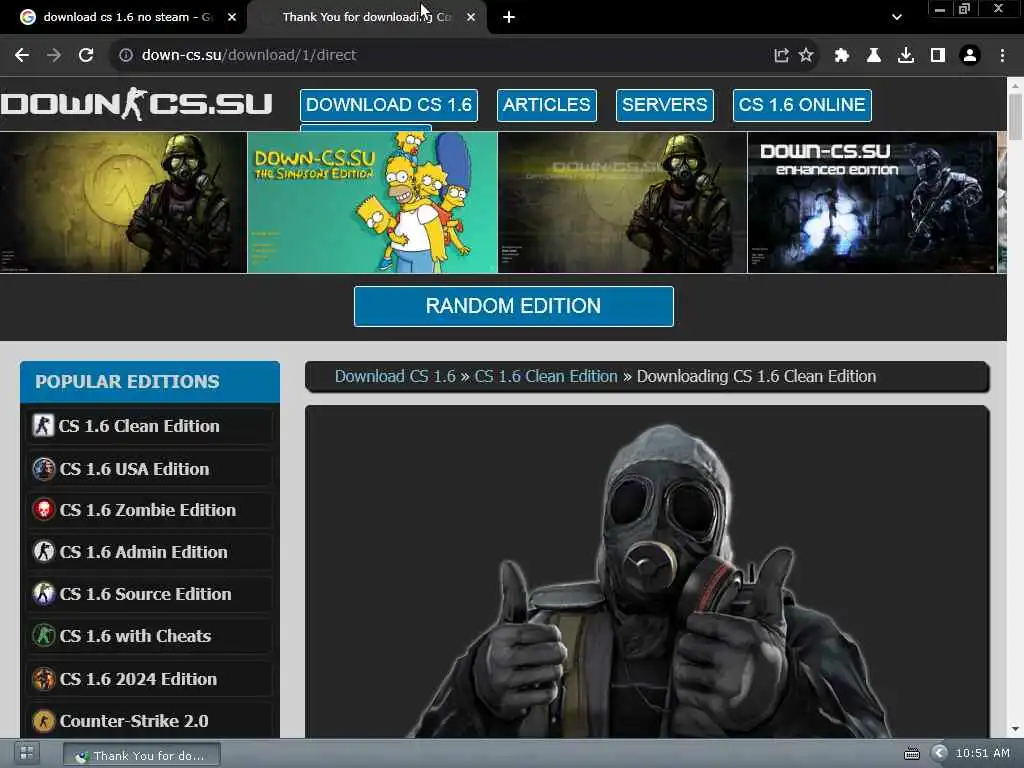
Task: Open the Simpsons Edition banner
Action: point(372,202)
